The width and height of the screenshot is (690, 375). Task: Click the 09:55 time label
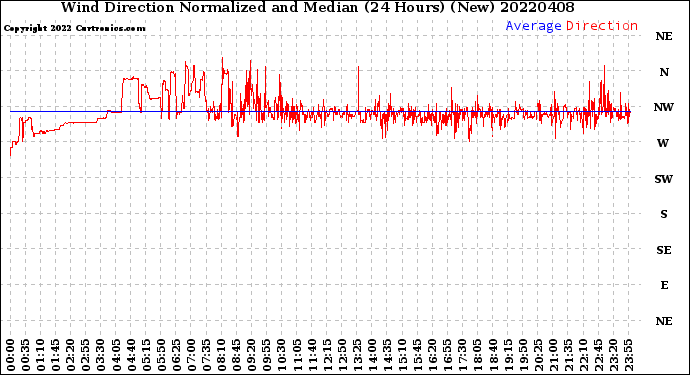tap(267, 355)
